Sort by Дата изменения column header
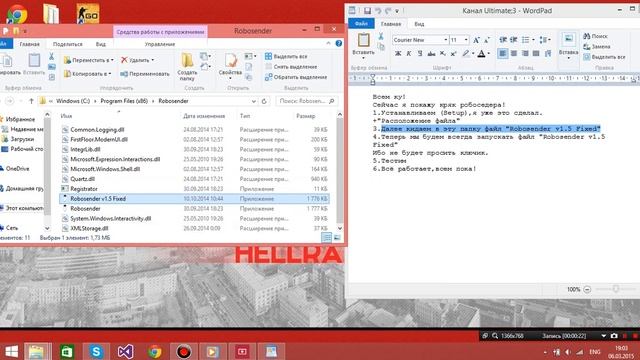Image resolution: width=640 pixels, height=360 pixels. click(204, 116)
